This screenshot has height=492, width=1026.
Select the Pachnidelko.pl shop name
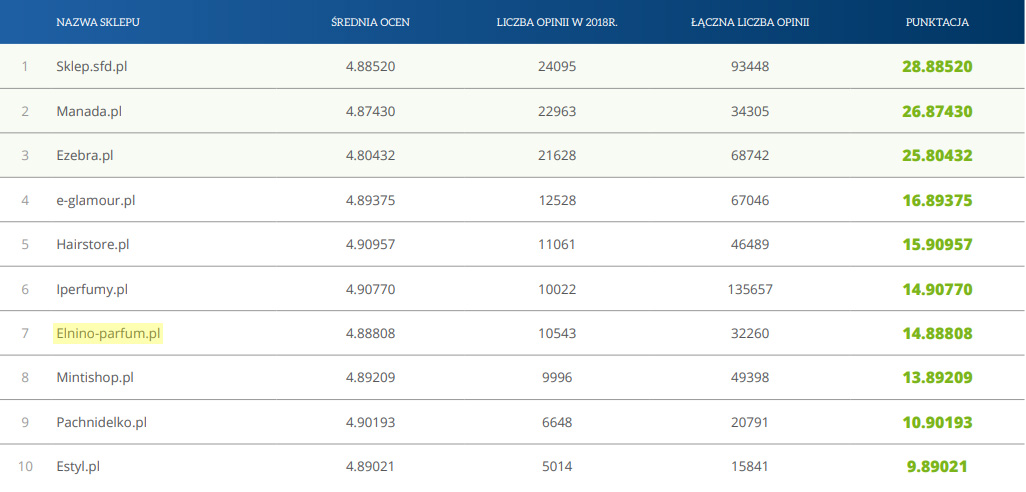(102, 423)
